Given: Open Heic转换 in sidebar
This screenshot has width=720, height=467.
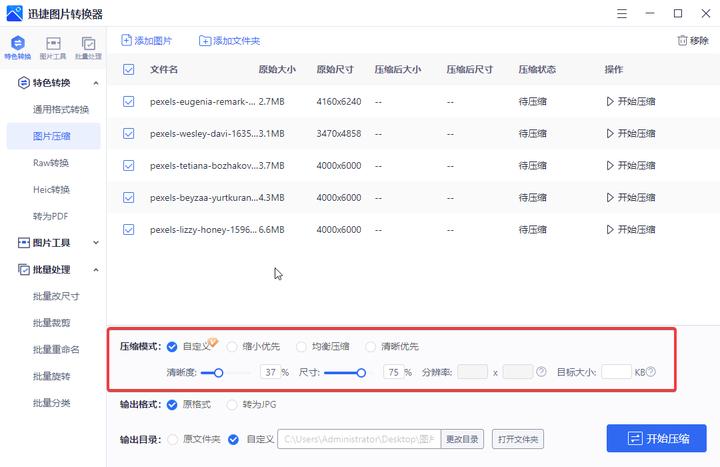Looking at the screenshot, I should click(x=51, y=189).
